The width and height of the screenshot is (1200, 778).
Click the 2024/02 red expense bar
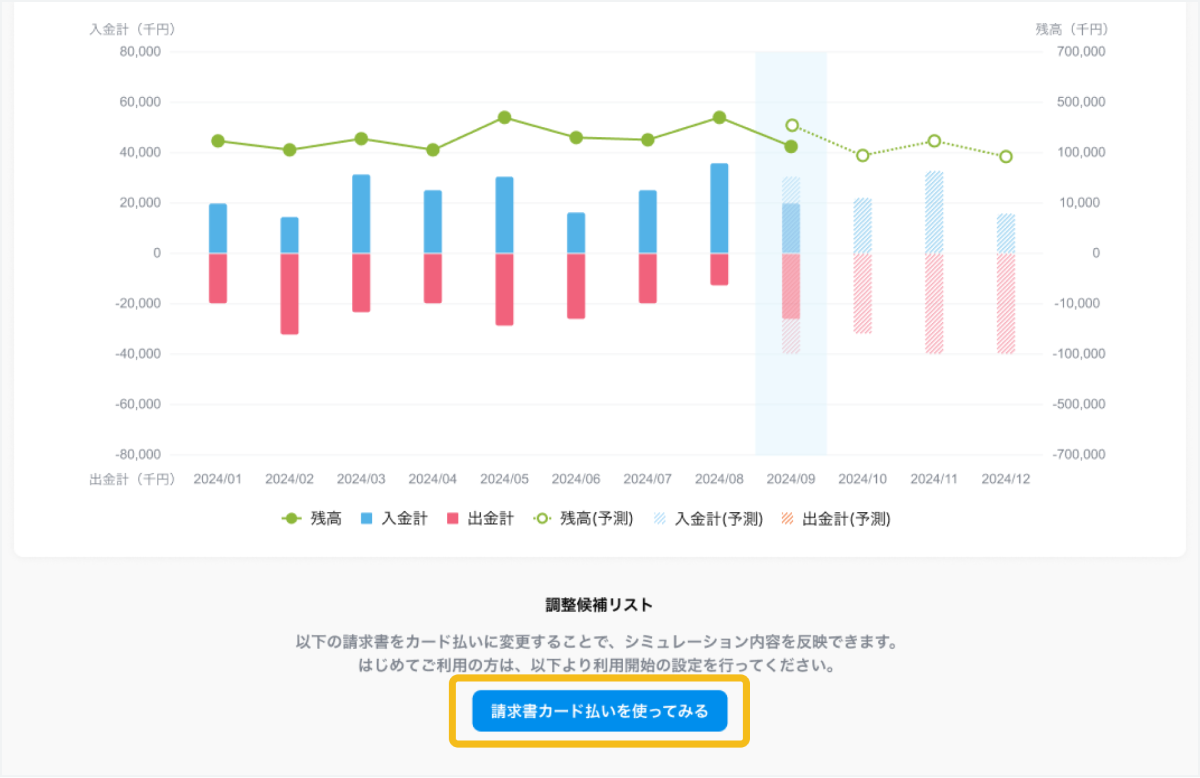click(x=290, y=293)
